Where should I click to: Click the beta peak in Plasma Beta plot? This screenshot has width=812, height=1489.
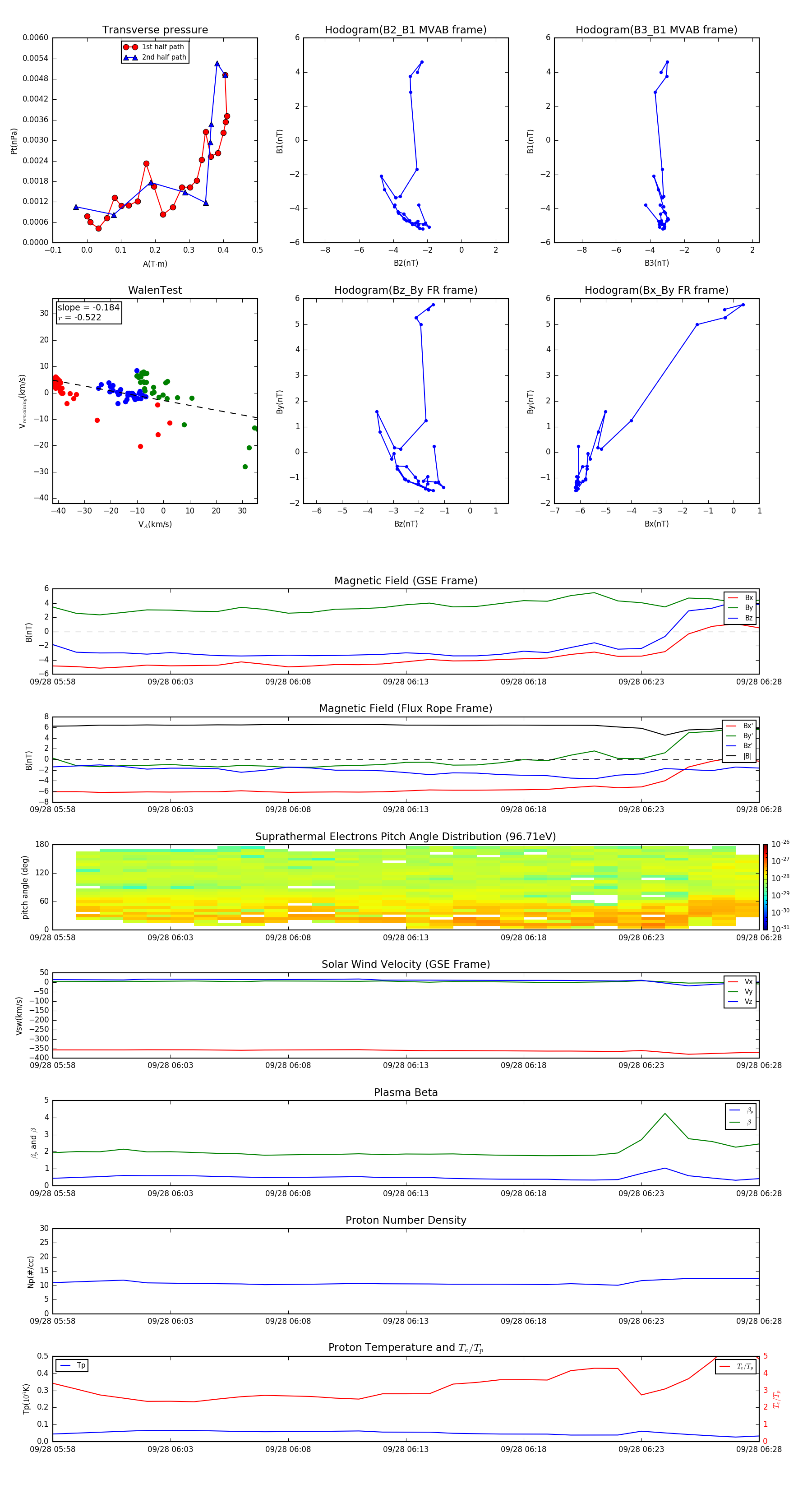664,1114
